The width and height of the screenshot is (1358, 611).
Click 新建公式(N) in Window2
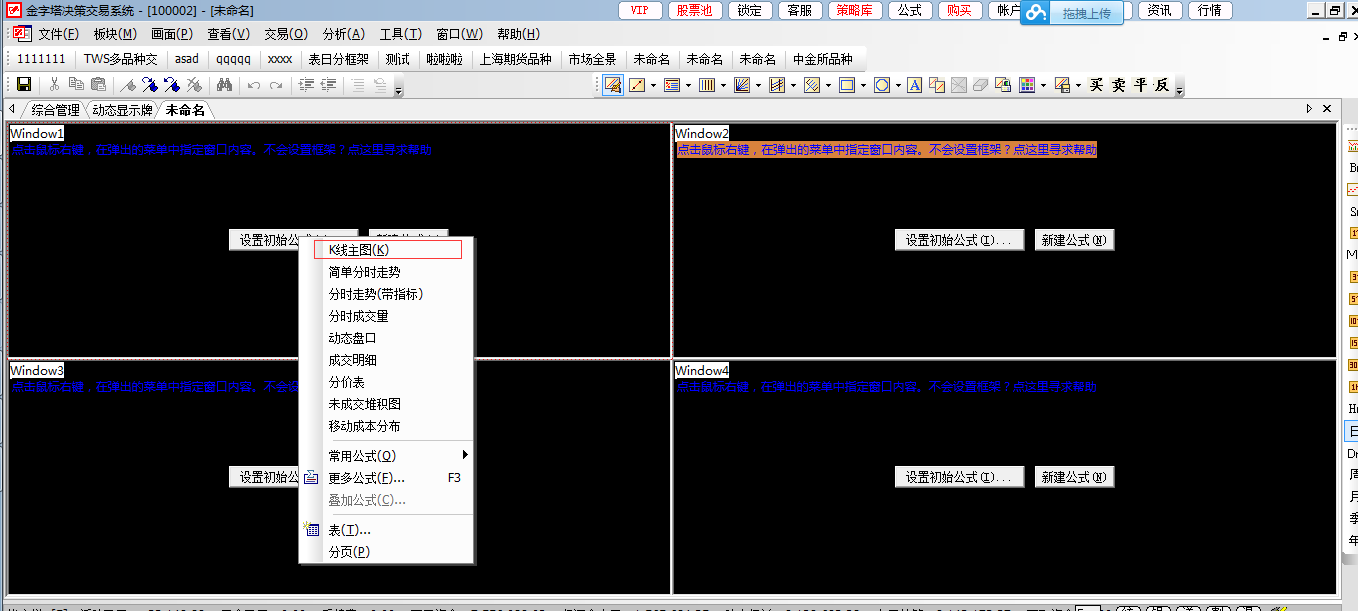tap(1074, 240)
